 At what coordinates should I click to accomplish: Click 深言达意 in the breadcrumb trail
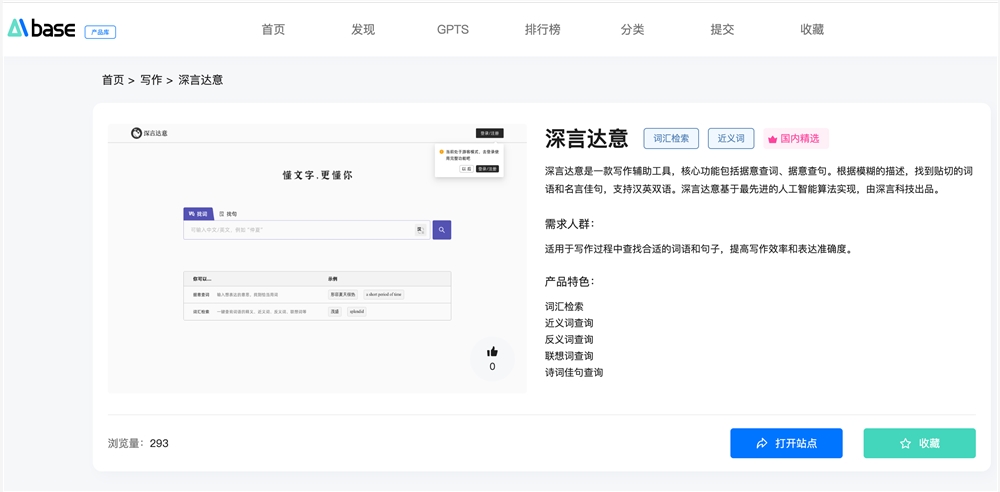(x=200, y=80)
